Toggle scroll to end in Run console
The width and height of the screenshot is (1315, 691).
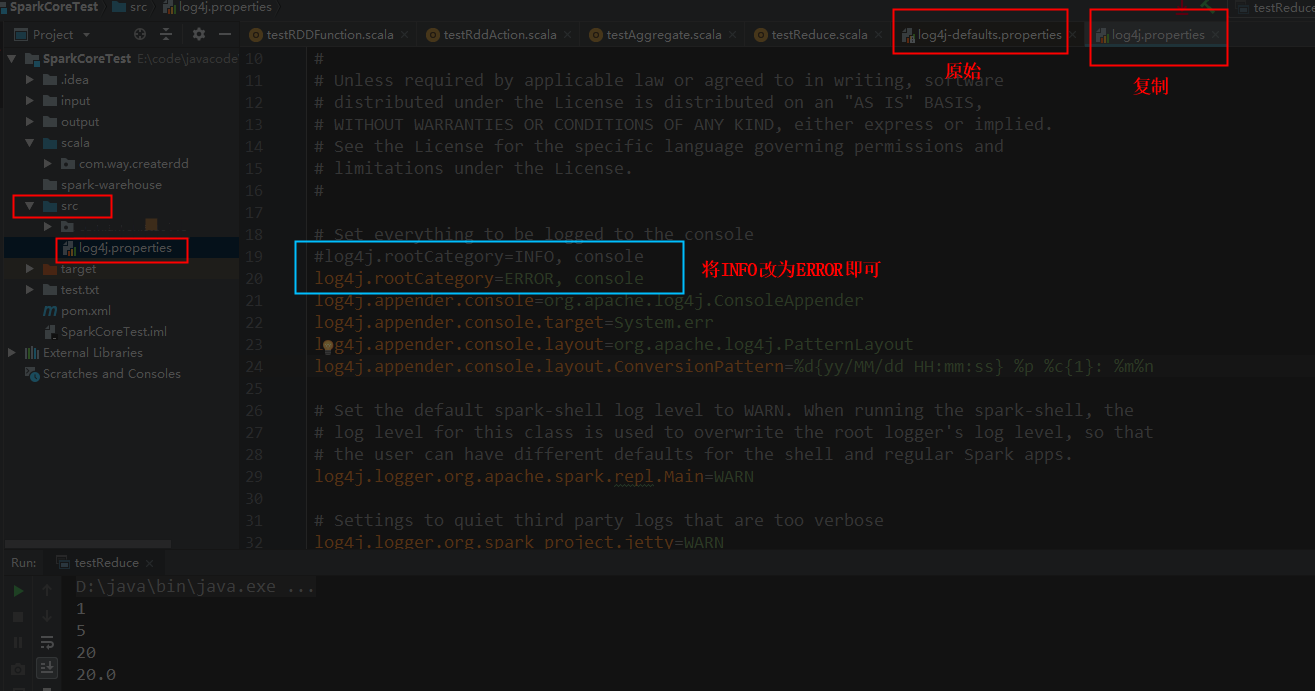pyautogui.click(x=47, y=667)
